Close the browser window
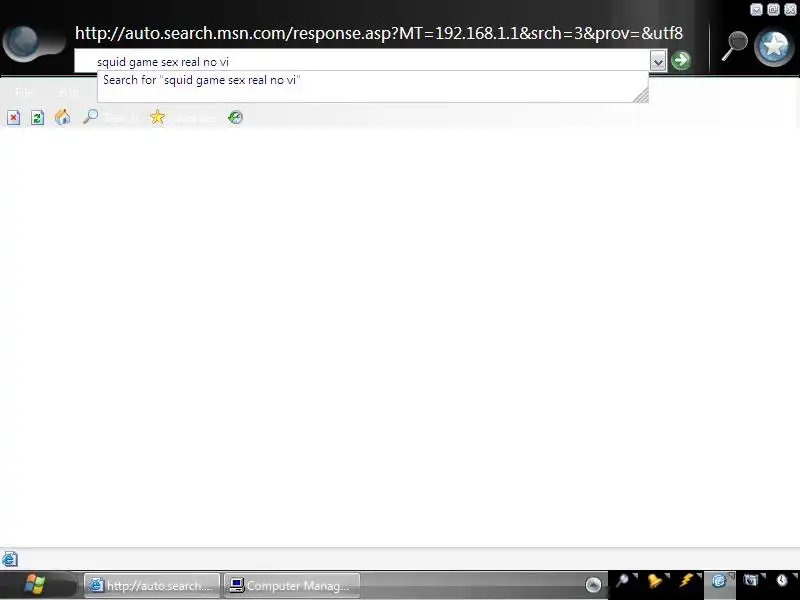Screen dimensions: 800x600 [790, 9]
